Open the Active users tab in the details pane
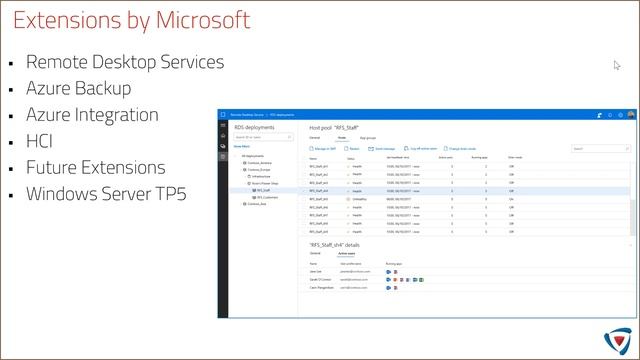 346,253
